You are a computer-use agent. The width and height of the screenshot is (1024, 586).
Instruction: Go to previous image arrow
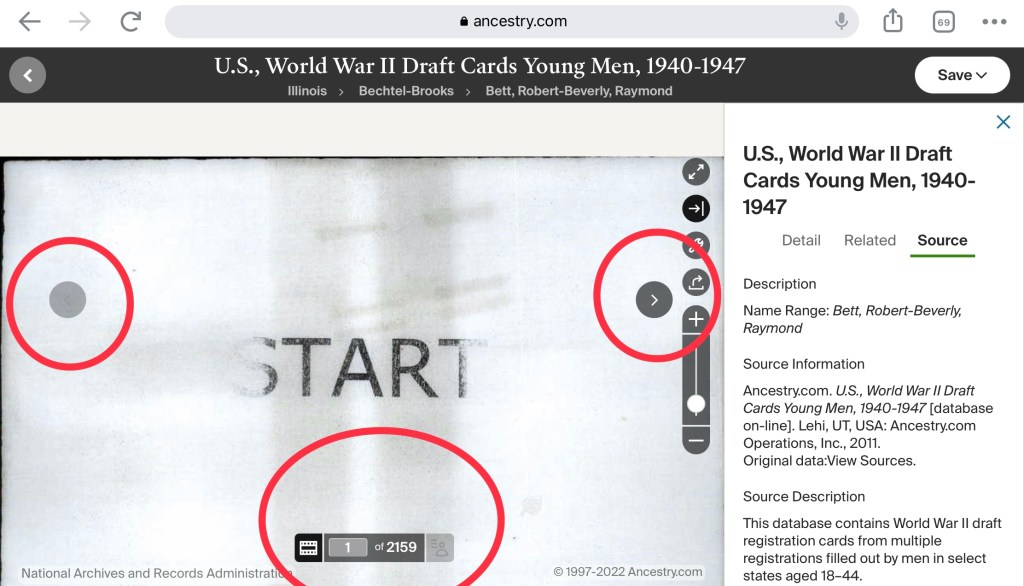pos(68,300)
